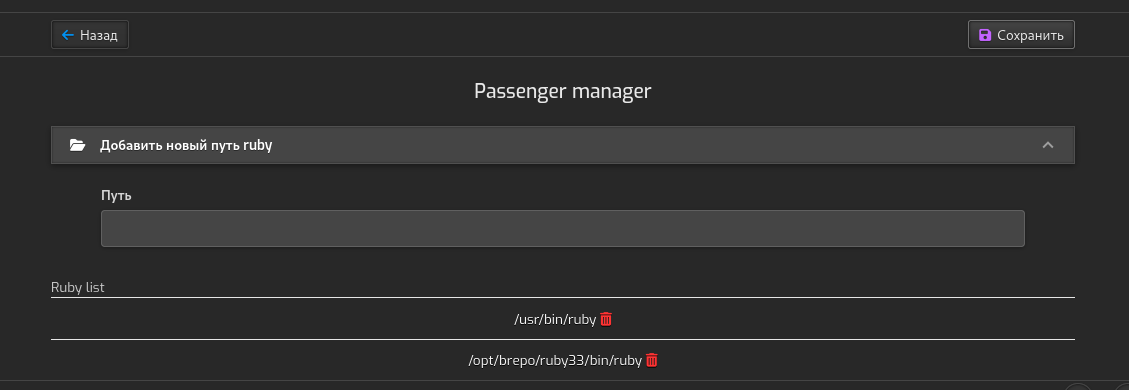Select the /usr/bin/ruby path text
Viewport: 1129px width, 390px height.
tap(555, 319)
